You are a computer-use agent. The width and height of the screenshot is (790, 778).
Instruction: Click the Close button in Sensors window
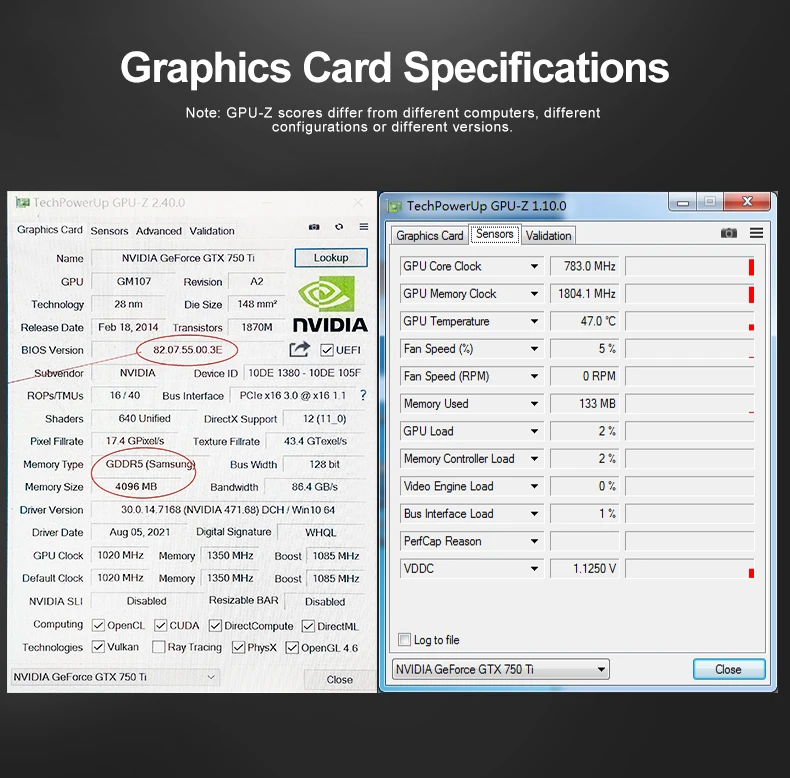[x=729, y=669]
